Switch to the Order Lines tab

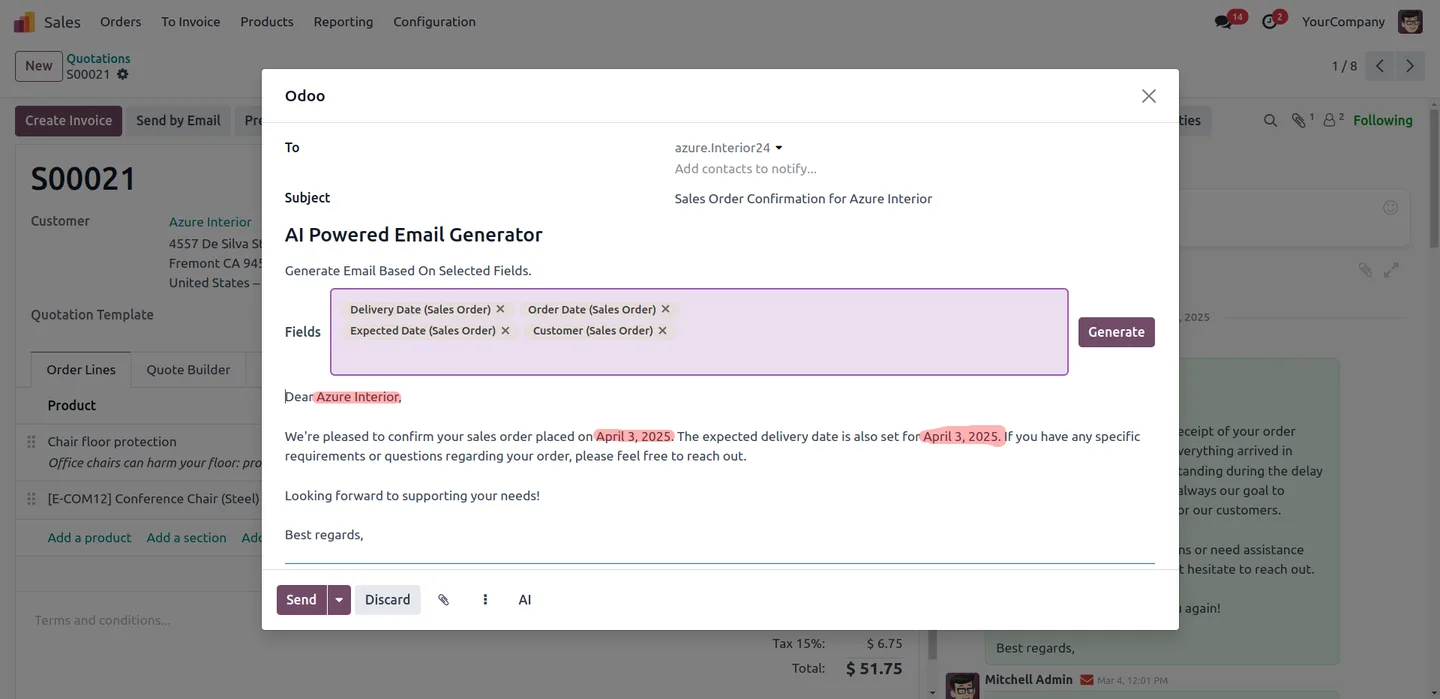coord(81,370)
